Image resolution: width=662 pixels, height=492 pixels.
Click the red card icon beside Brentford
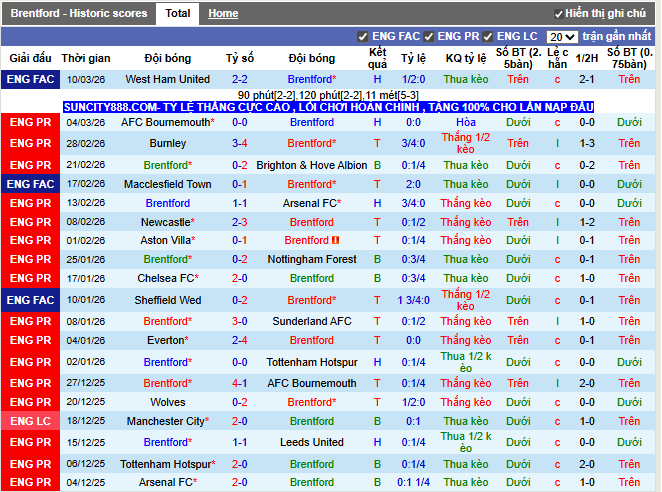(337, 241)
